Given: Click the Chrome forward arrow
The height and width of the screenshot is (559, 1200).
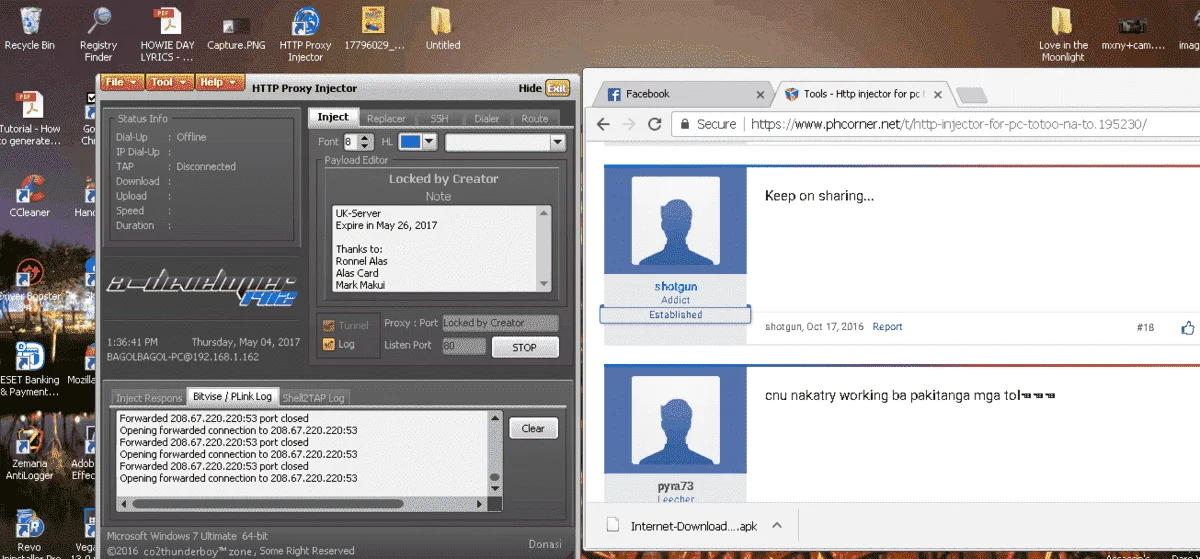Looking at the screenshot, I should (x=629, y=124).
